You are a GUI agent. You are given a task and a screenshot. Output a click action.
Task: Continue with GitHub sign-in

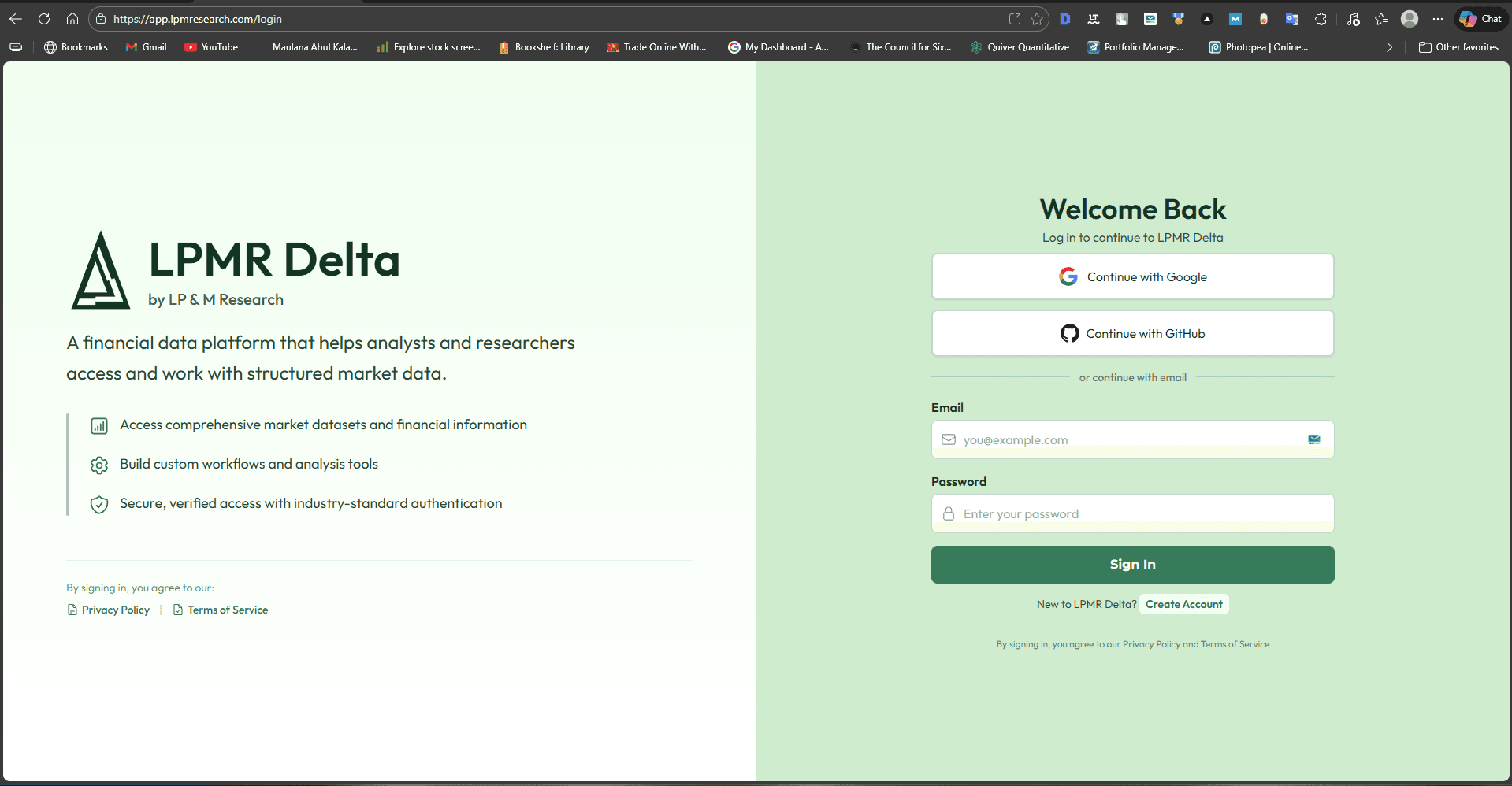(x=1132, y=334)
